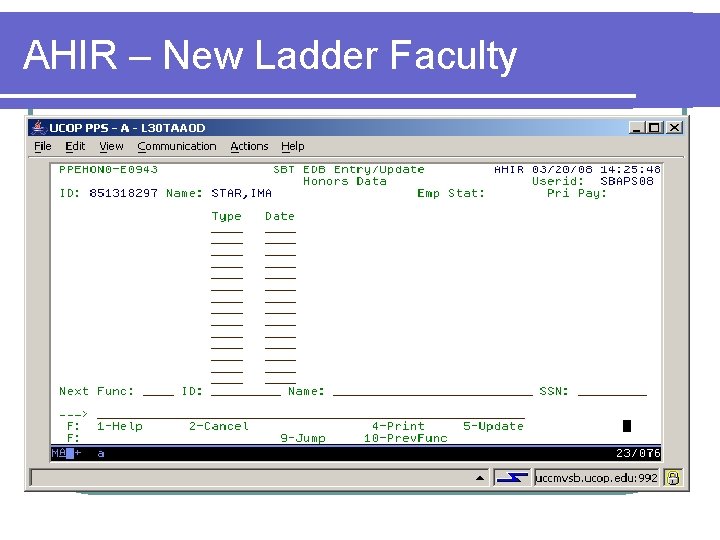Open the Communication menu
Viewport: 720px width, 540px height.
177,146
